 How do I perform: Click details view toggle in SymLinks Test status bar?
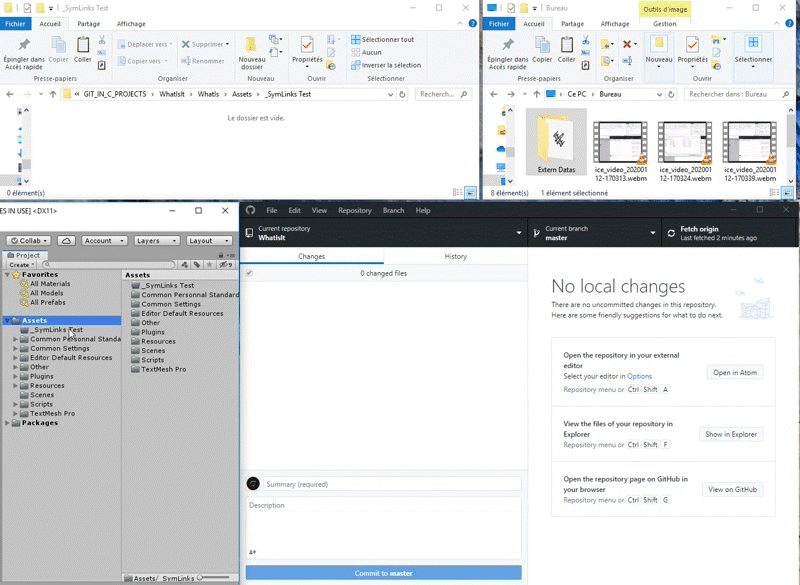tap(458, 193)
